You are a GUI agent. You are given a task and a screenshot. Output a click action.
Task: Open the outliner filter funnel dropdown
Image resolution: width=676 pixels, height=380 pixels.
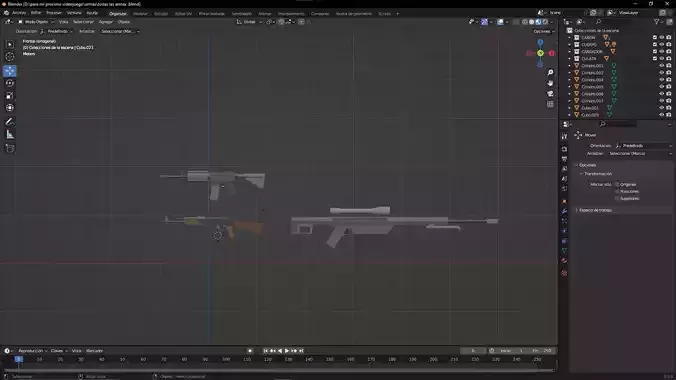click(658, 22)
